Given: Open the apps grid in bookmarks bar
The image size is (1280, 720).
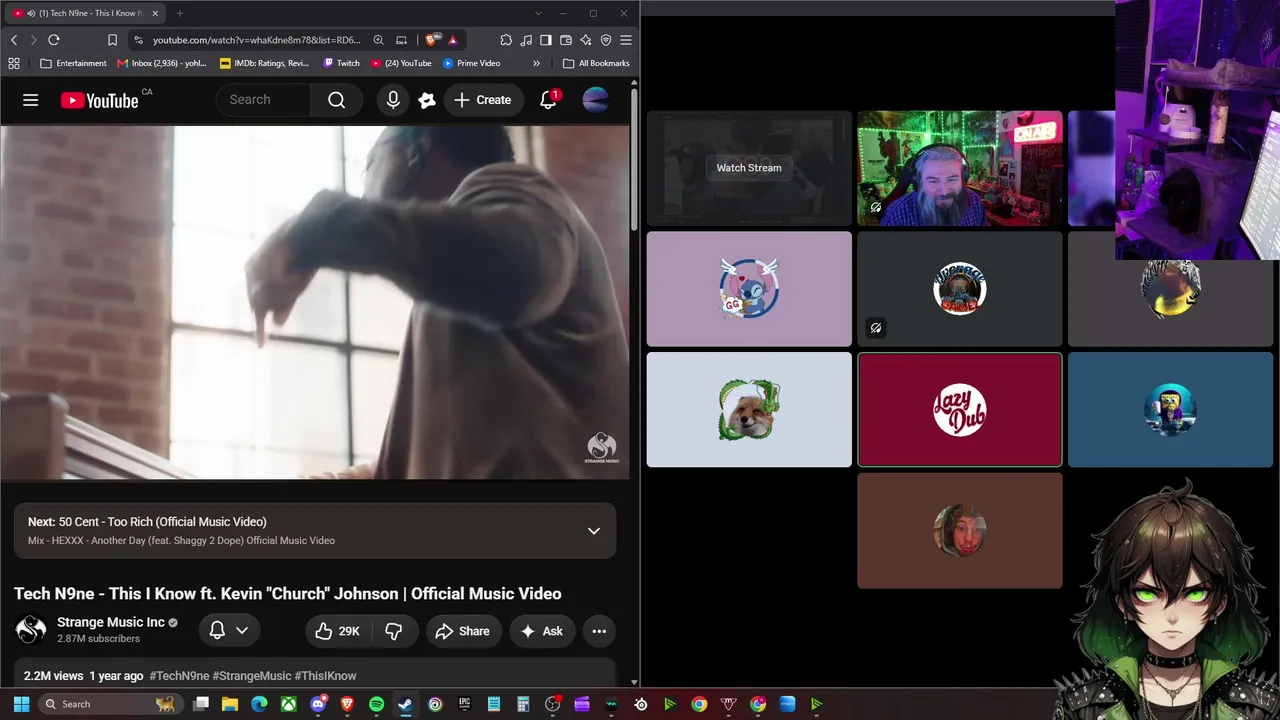Looking at the screenshot, I should coord(14,63).
